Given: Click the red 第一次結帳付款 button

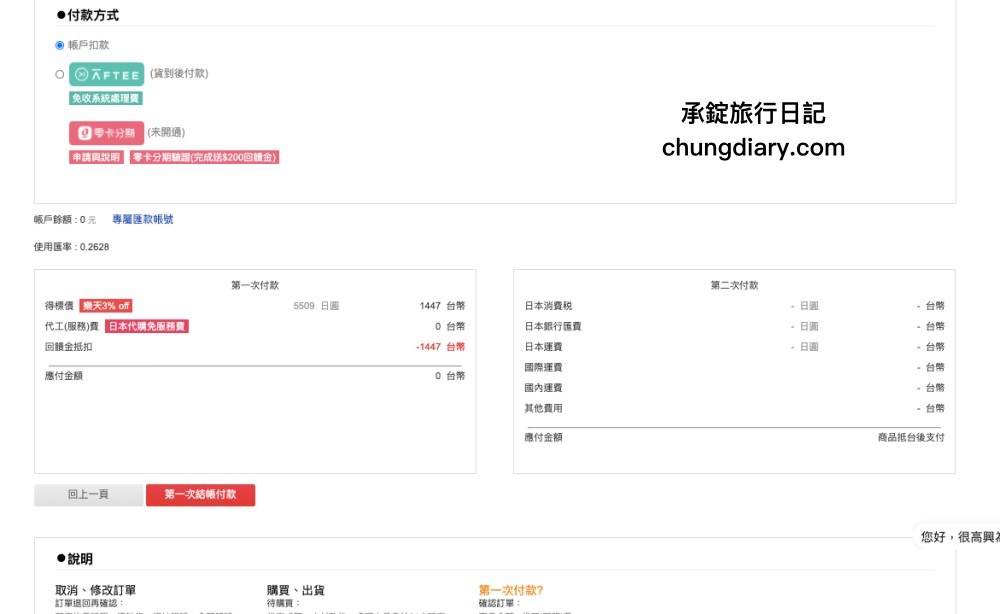Looking at the screenshot, I should point(200,494).
